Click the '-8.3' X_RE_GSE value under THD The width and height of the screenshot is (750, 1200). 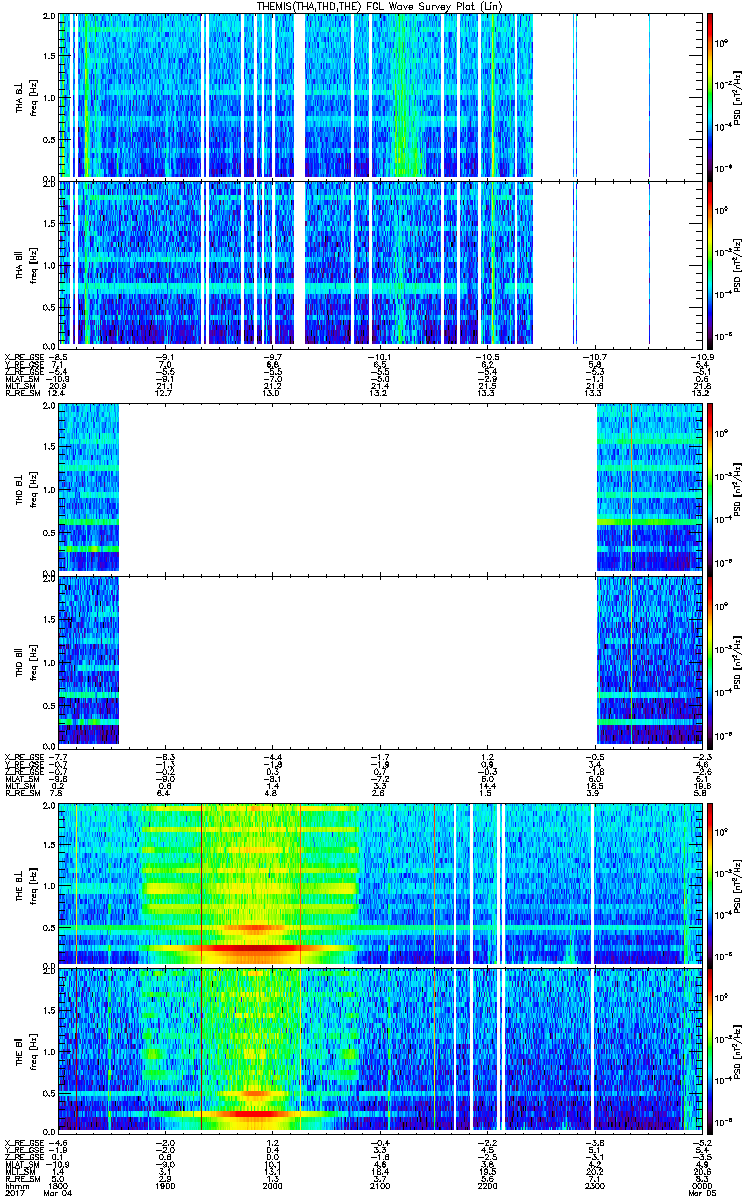point(166,756)
